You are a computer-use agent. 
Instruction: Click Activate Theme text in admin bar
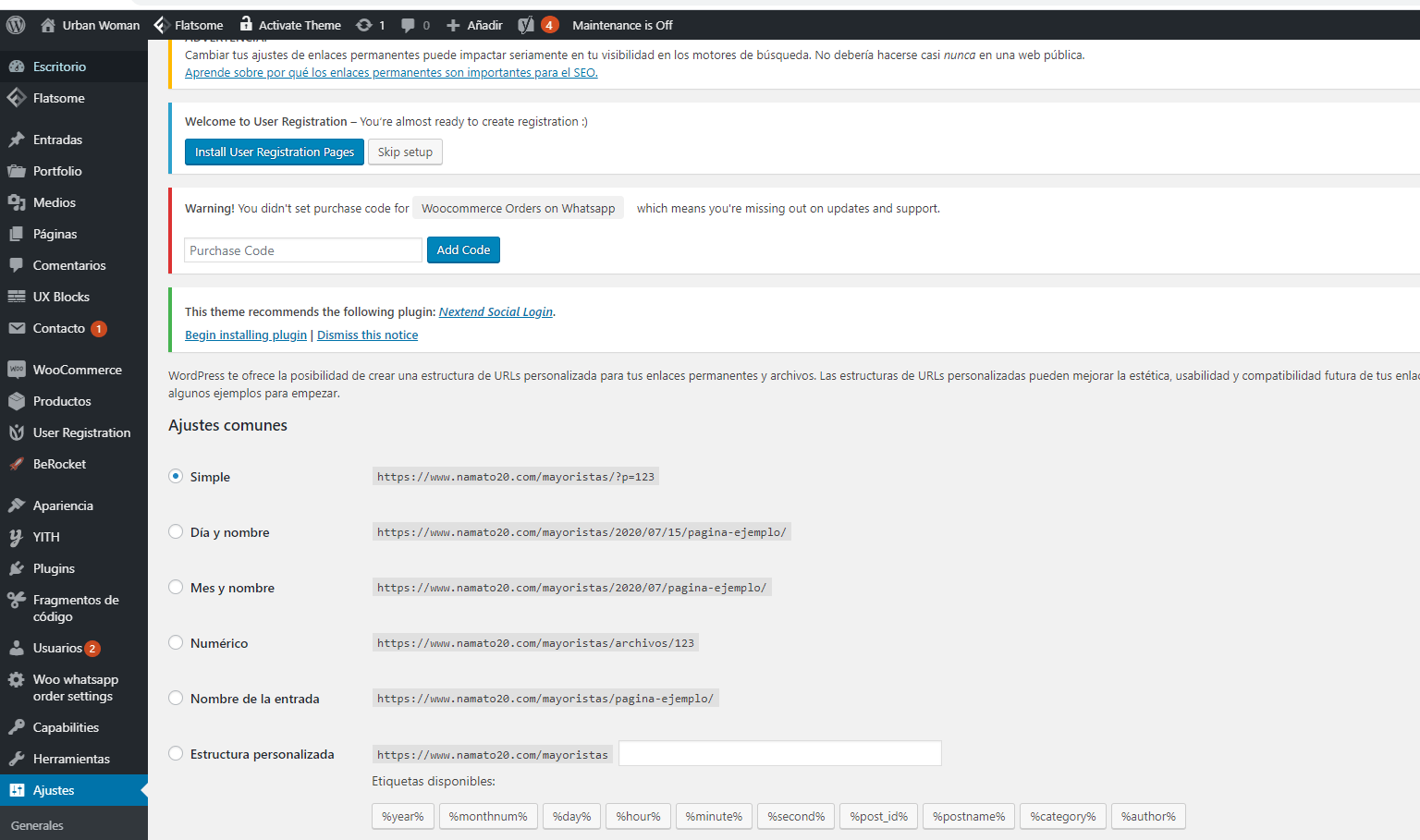(x=300, y=25)
